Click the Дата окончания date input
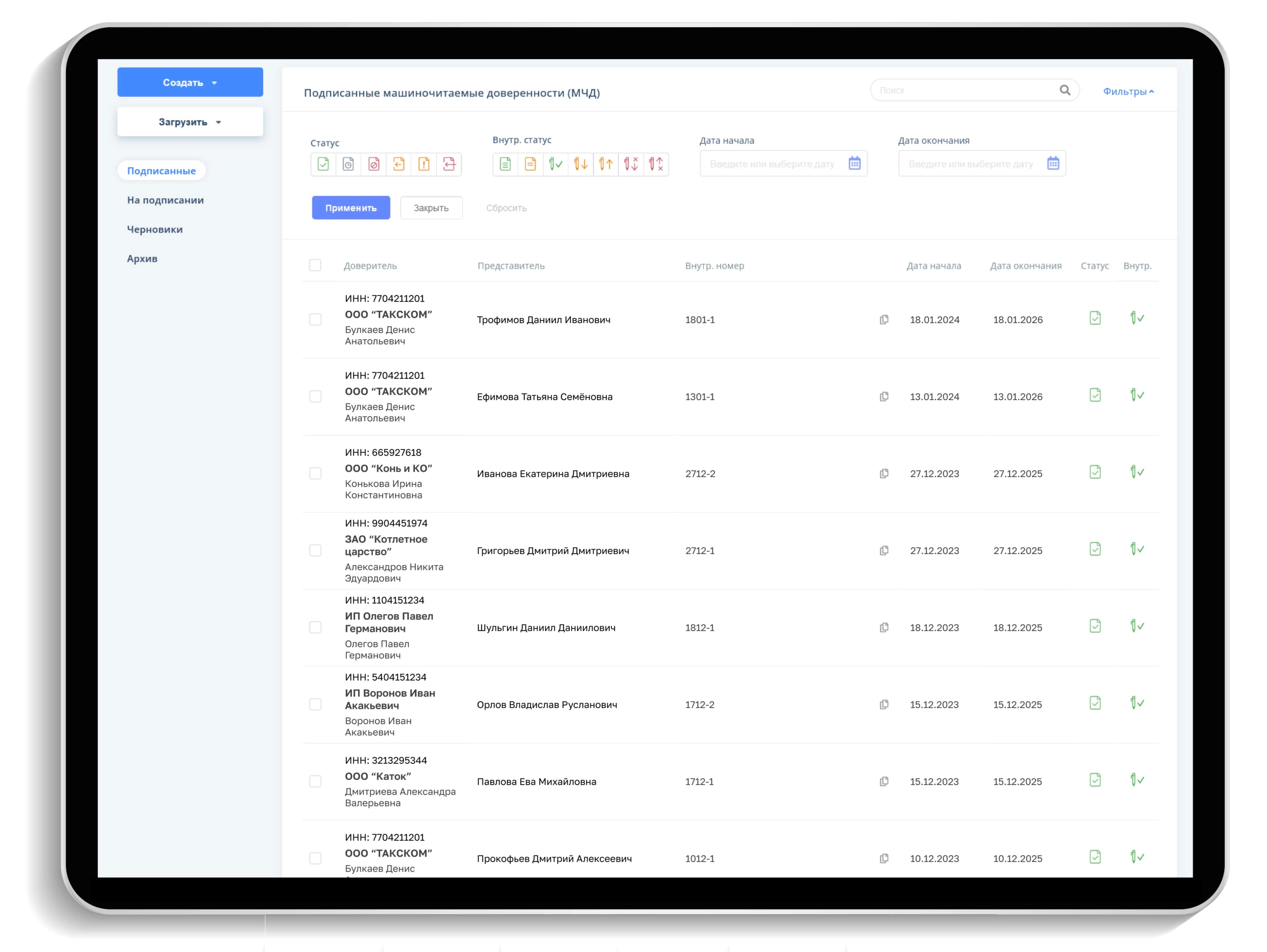The image size is (1267, 952). [x=982, y=164]
